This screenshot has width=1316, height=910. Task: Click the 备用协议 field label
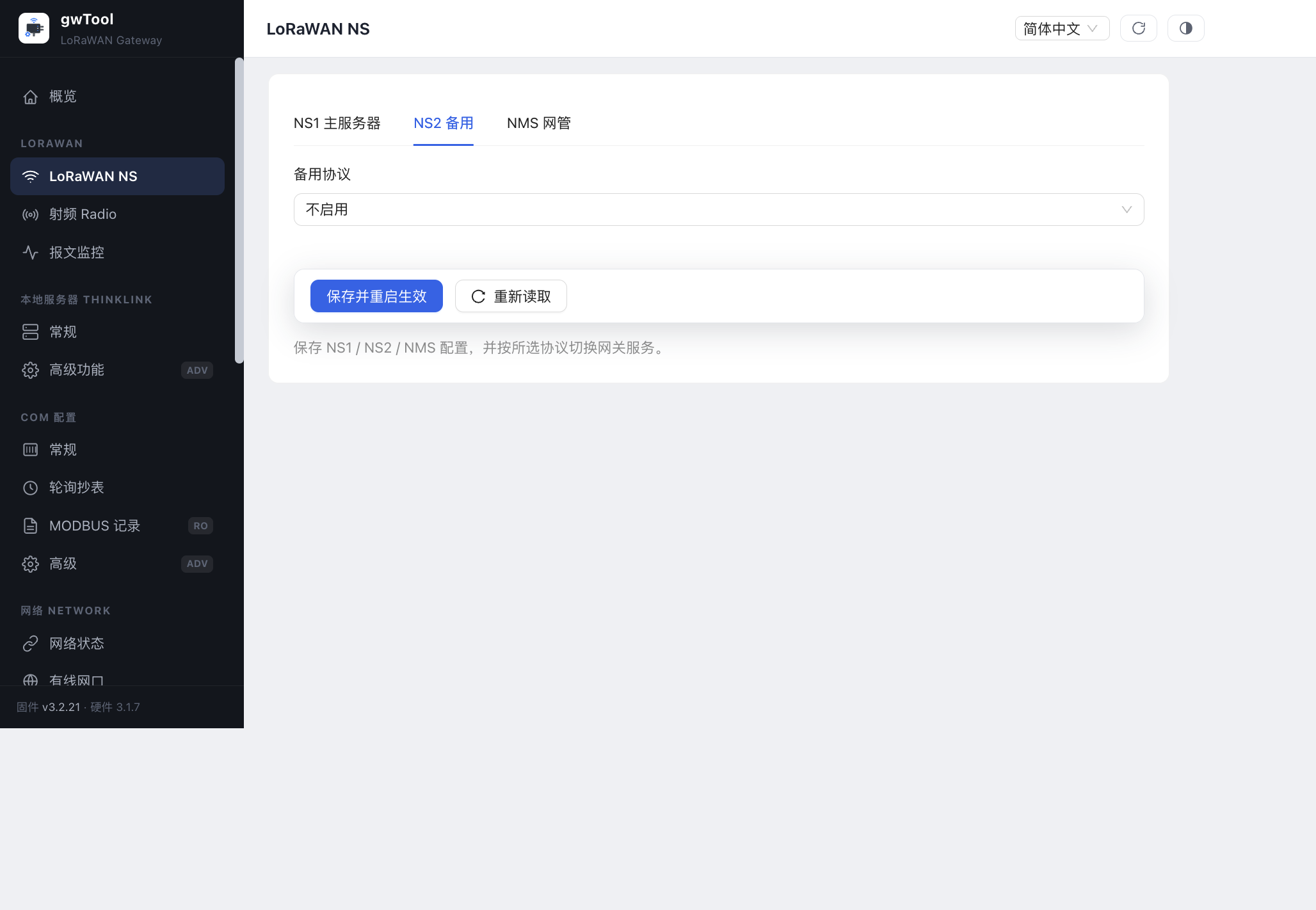pos(322,174)
